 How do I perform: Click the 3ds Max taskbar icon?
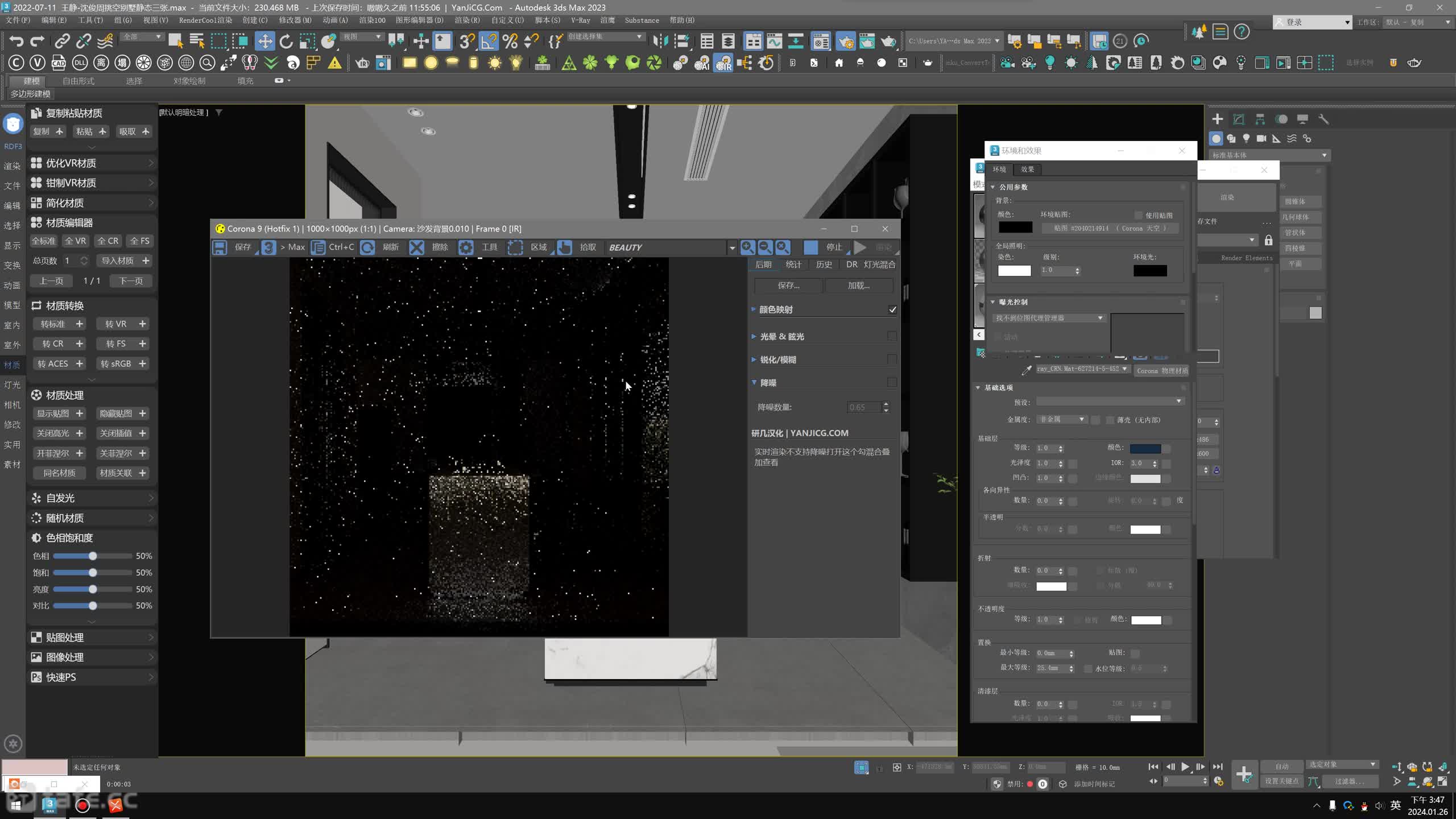(49, 805)
